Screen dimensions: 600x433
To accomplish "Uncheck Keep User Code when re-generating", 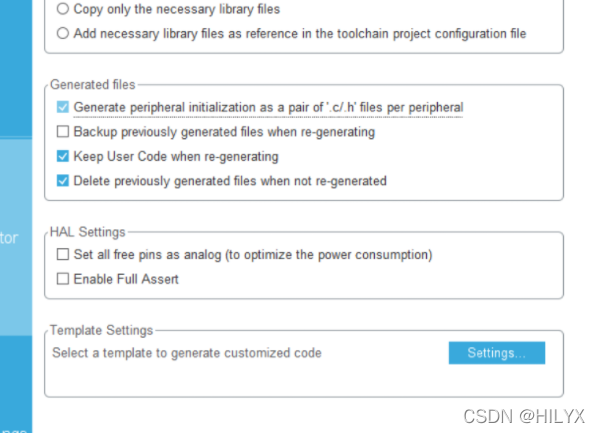I will tap(64, 156).
